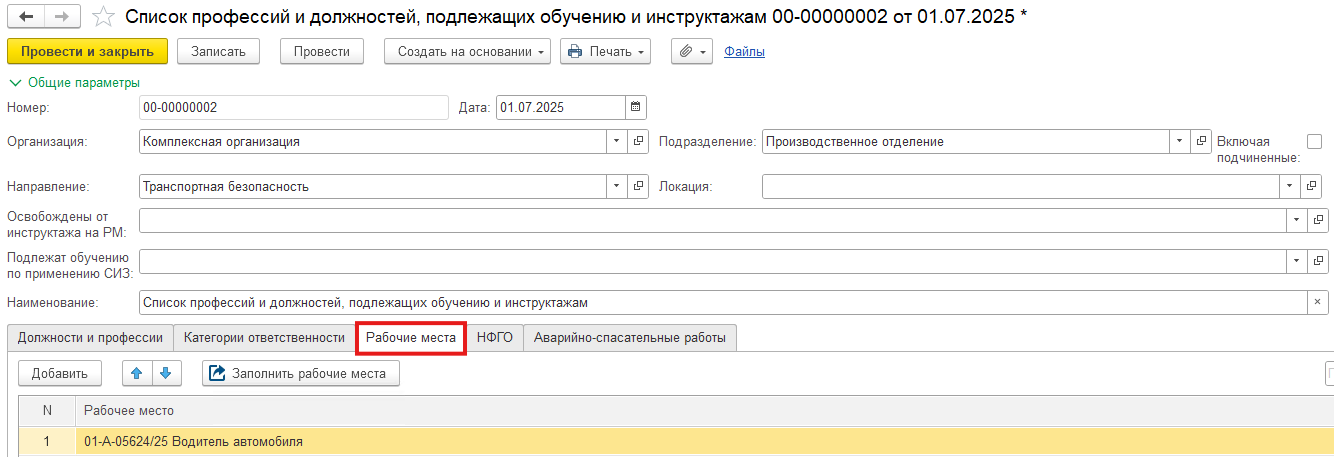The height and width of the screenshot is (457, 1334).
Task: Open the calendar picker for date field
Action: [x=636, y=108]
